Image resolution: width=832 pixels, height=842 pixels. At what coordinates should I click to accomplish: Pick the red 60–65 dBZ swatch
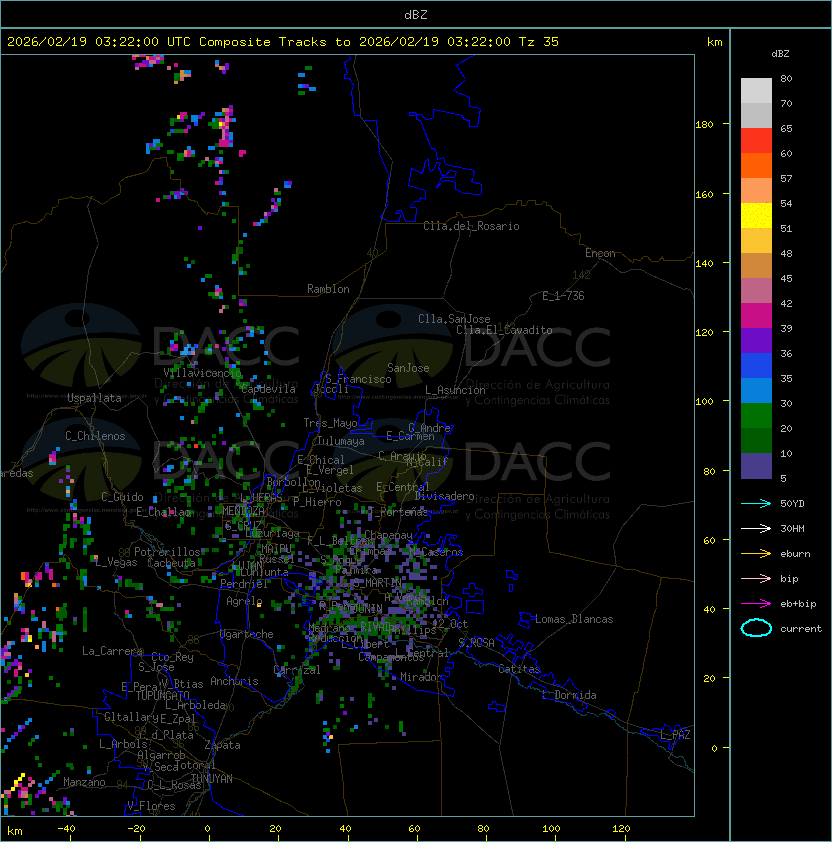pyautogui.click(x=756, y=141)
